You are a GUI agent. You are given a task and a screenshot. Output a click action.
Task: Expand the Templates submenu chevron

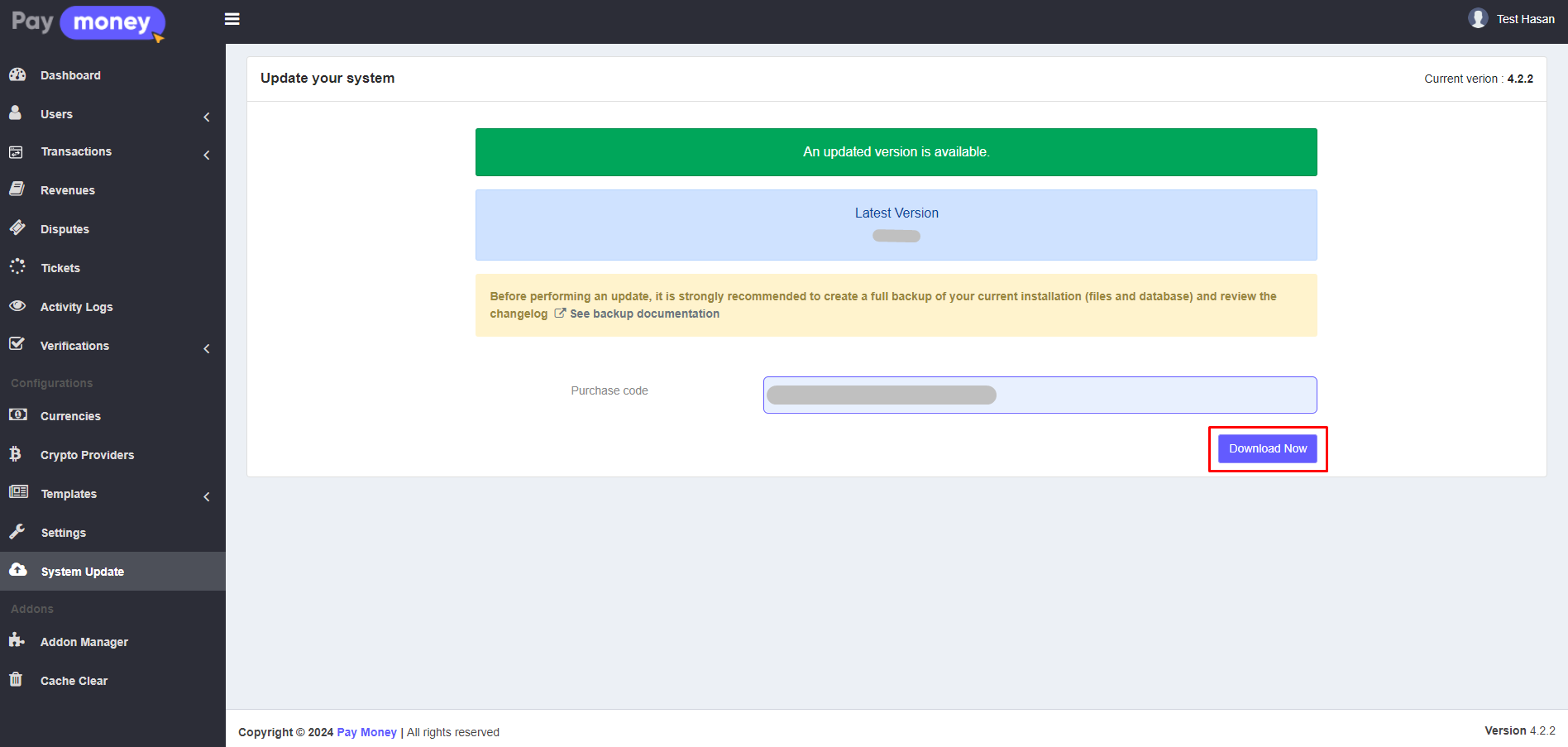coord(207,496)
